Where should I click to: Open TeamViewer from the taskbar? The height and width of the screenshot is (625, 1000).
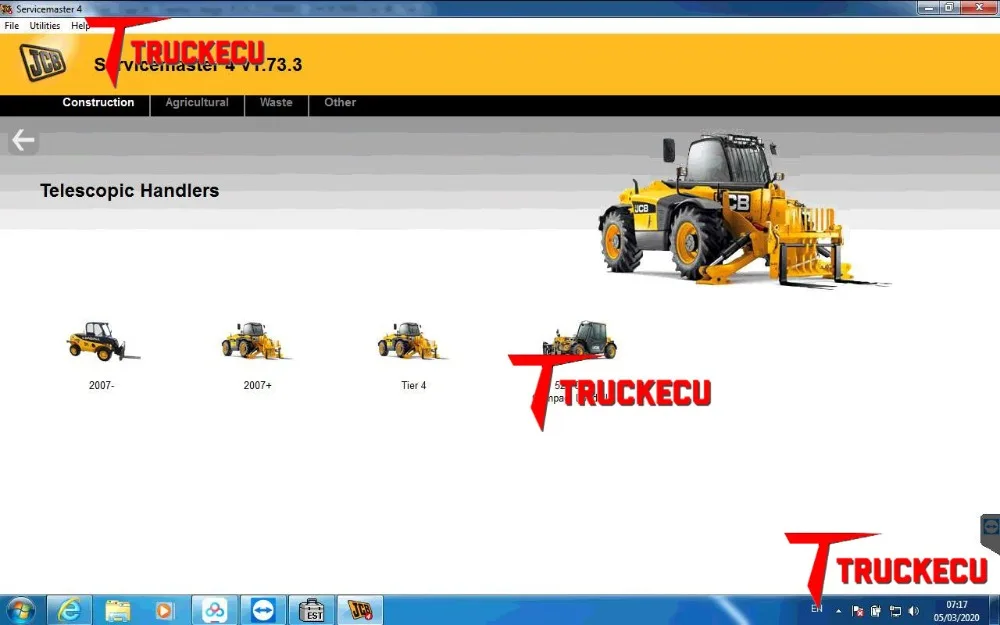point(263,610)
